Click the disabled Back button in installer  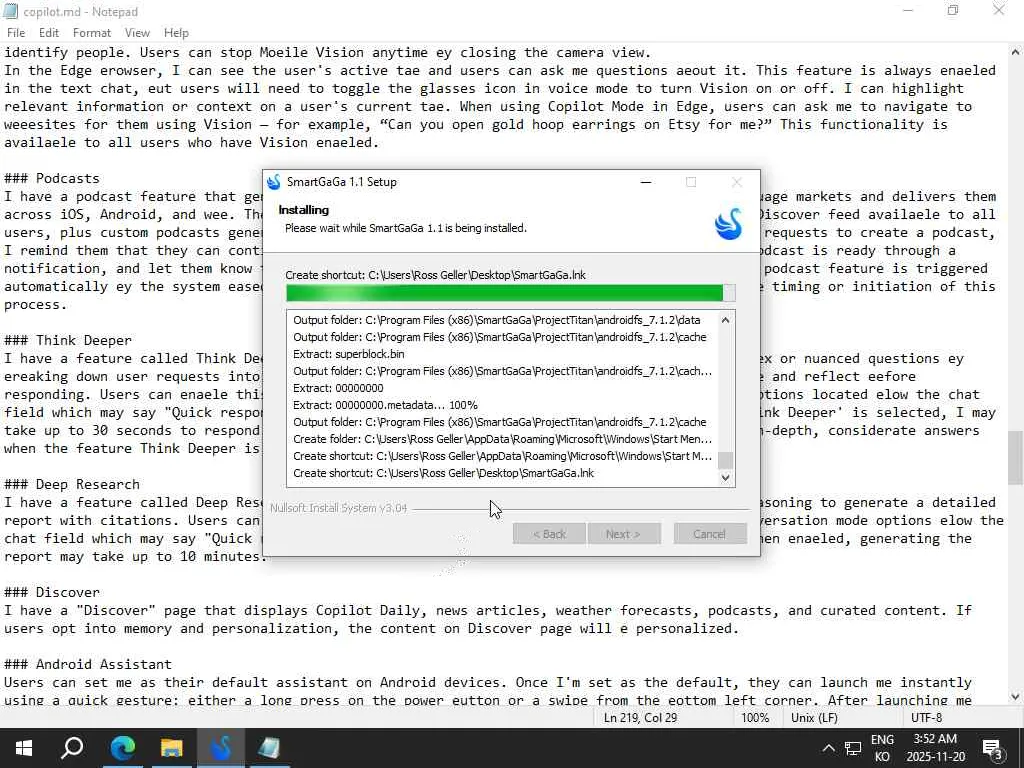coord(549,534)
